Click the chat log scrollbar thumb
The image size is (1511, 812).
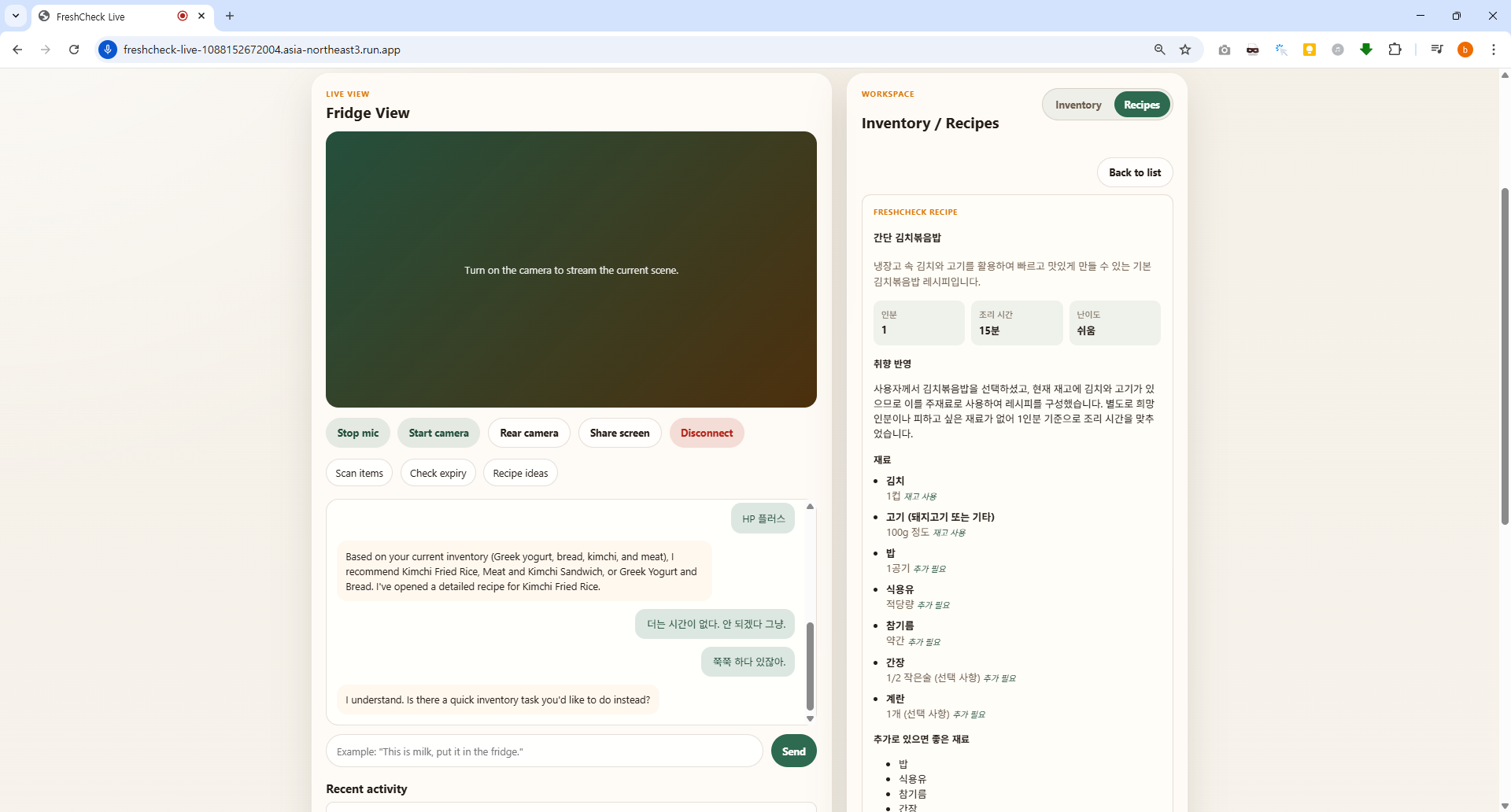(x=810, y=666)
